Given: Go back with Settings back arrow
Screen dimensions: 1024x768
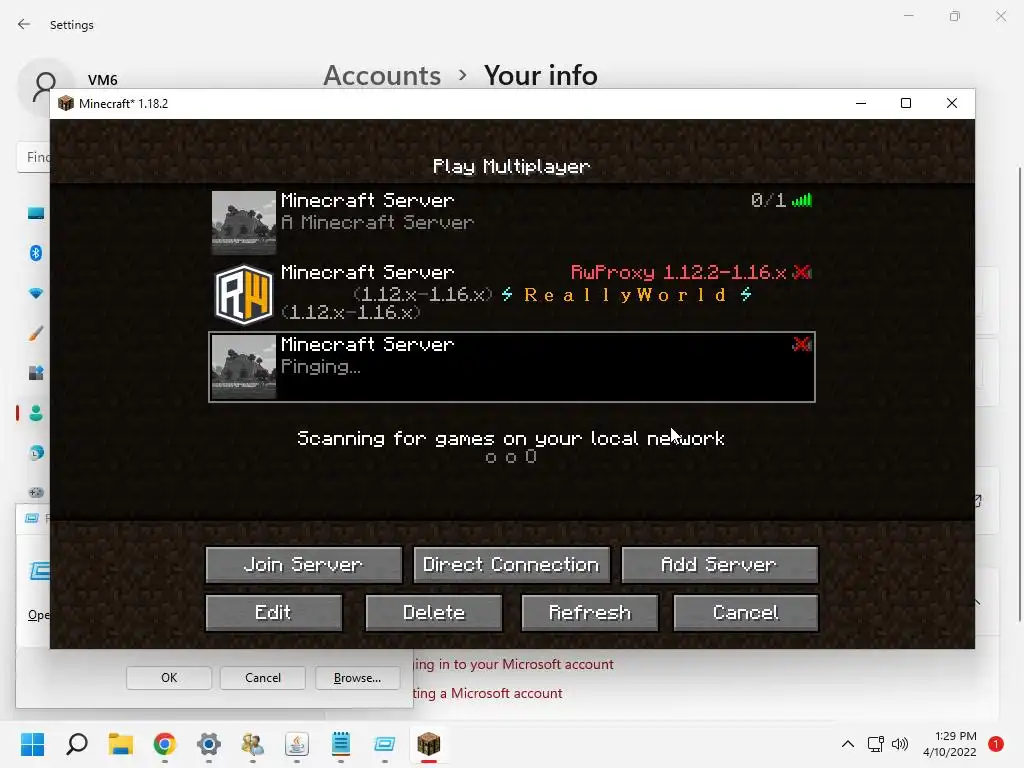Looking at the screenshot, I should [x=24, y=24].
